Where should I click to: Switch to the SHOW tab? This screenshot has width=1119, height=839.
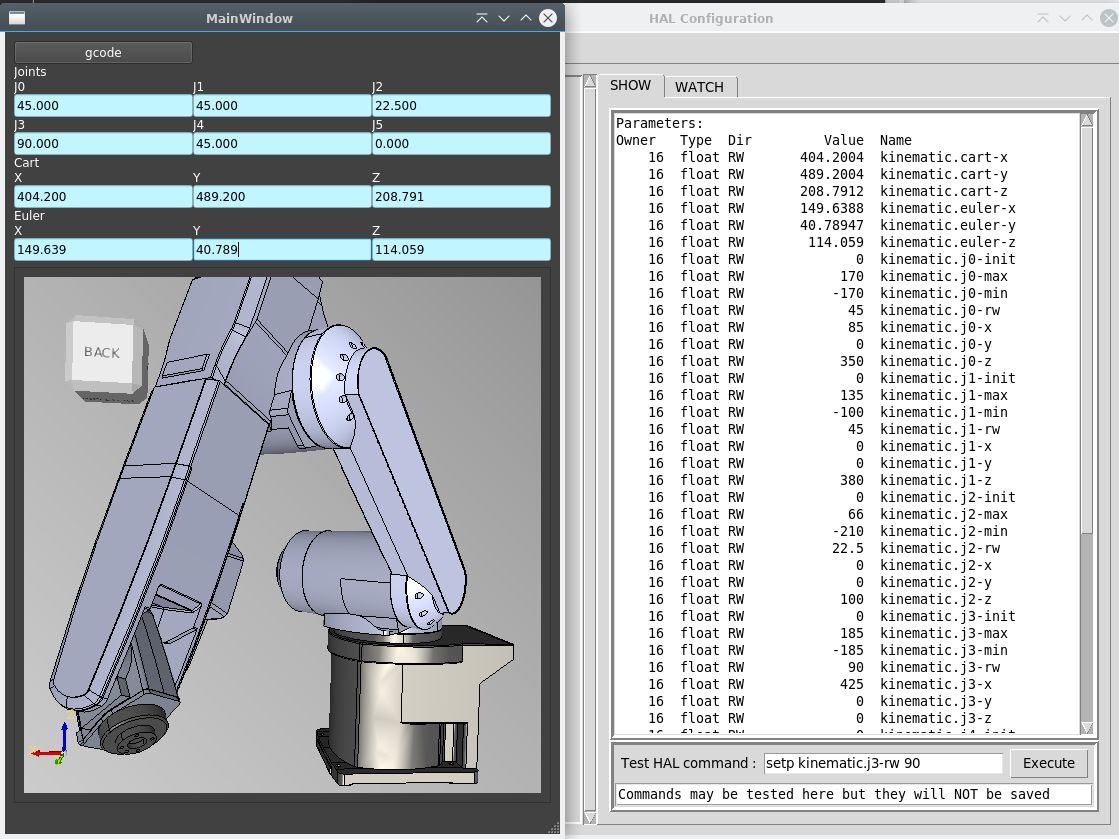click(630, 86)
